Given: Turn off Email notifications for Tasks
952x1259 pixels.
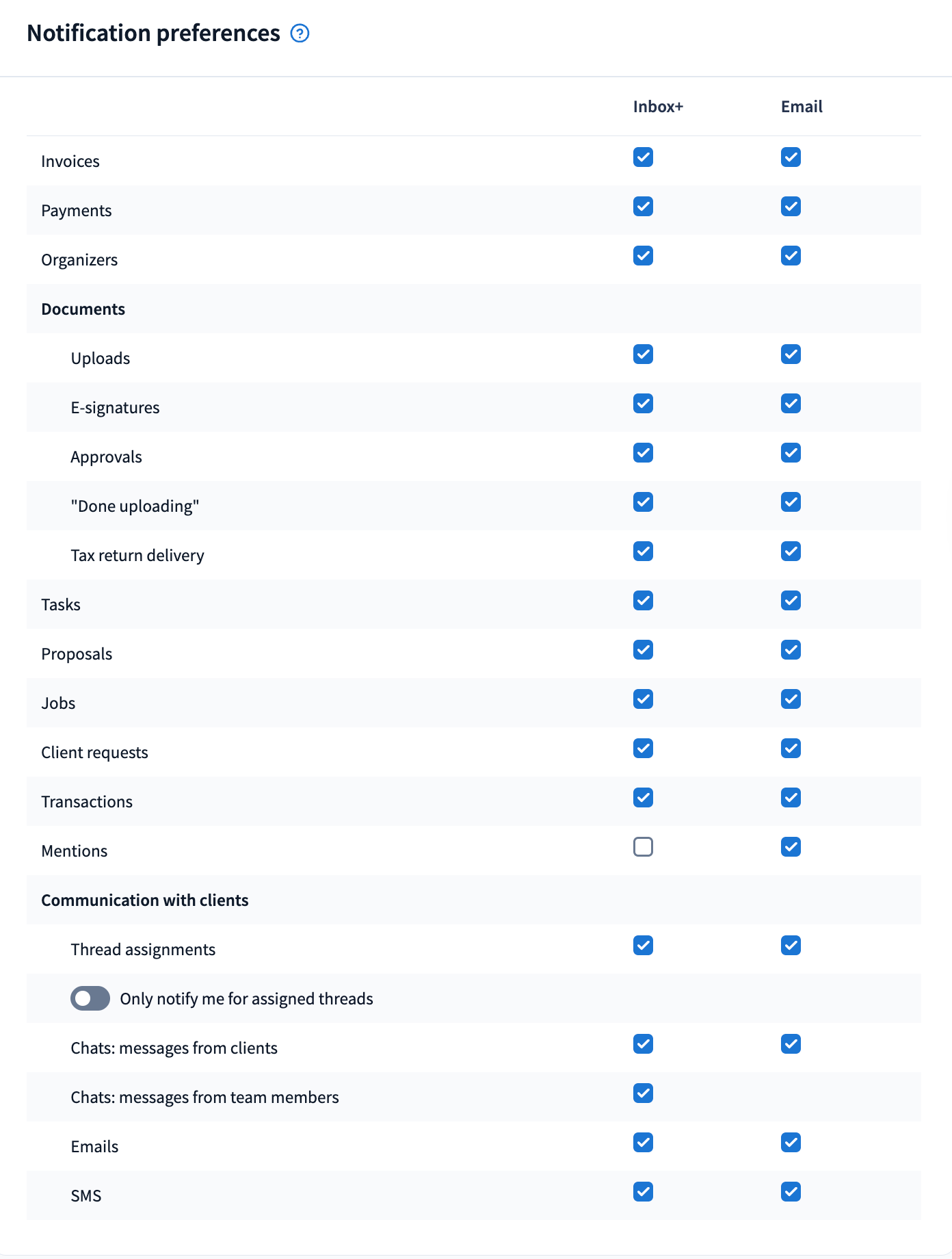Looking at the screenshot, I should [x=791, y=601].
